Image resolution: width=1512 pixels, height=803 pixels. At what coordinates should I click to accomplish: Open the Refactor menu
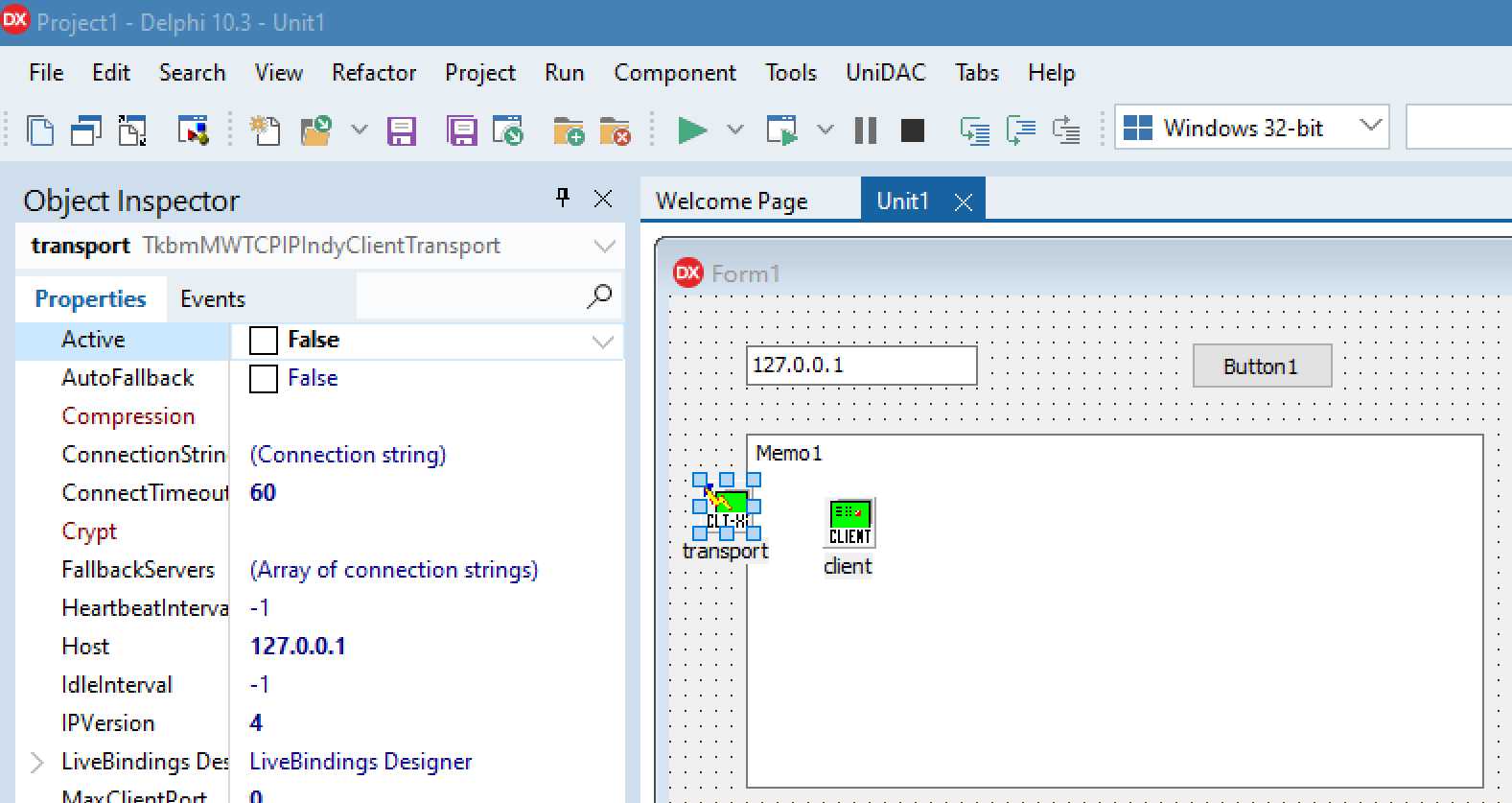[374, 73]
